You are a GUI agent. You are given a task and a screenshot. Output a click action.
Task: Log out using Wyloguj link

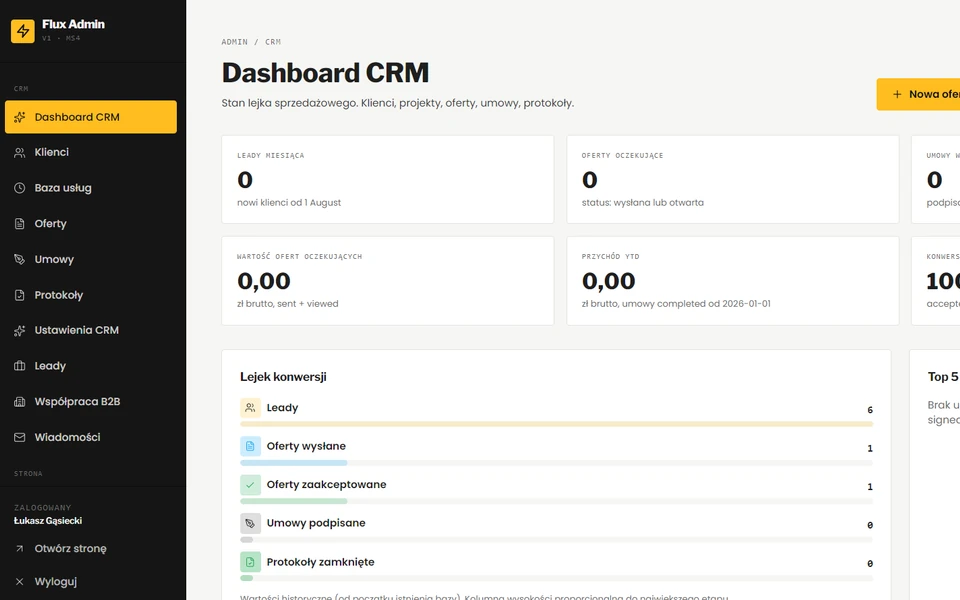[91, 582]
